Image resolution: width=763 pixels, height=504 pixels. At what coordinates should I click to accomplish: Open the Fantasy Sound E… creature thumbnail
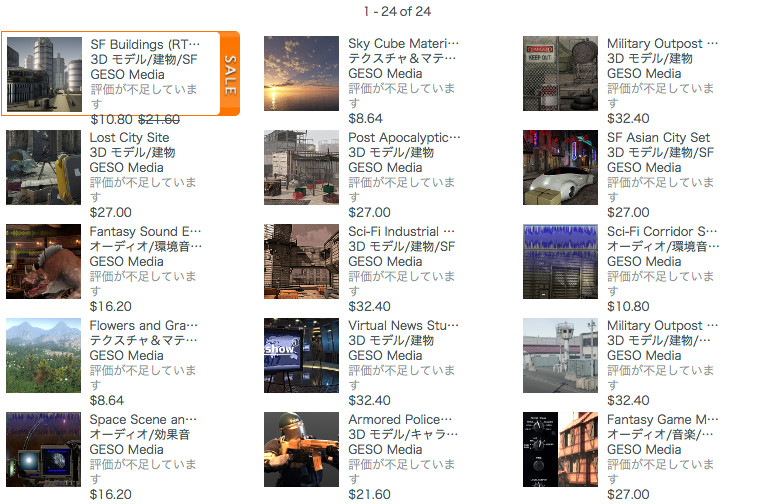(43, 261)
